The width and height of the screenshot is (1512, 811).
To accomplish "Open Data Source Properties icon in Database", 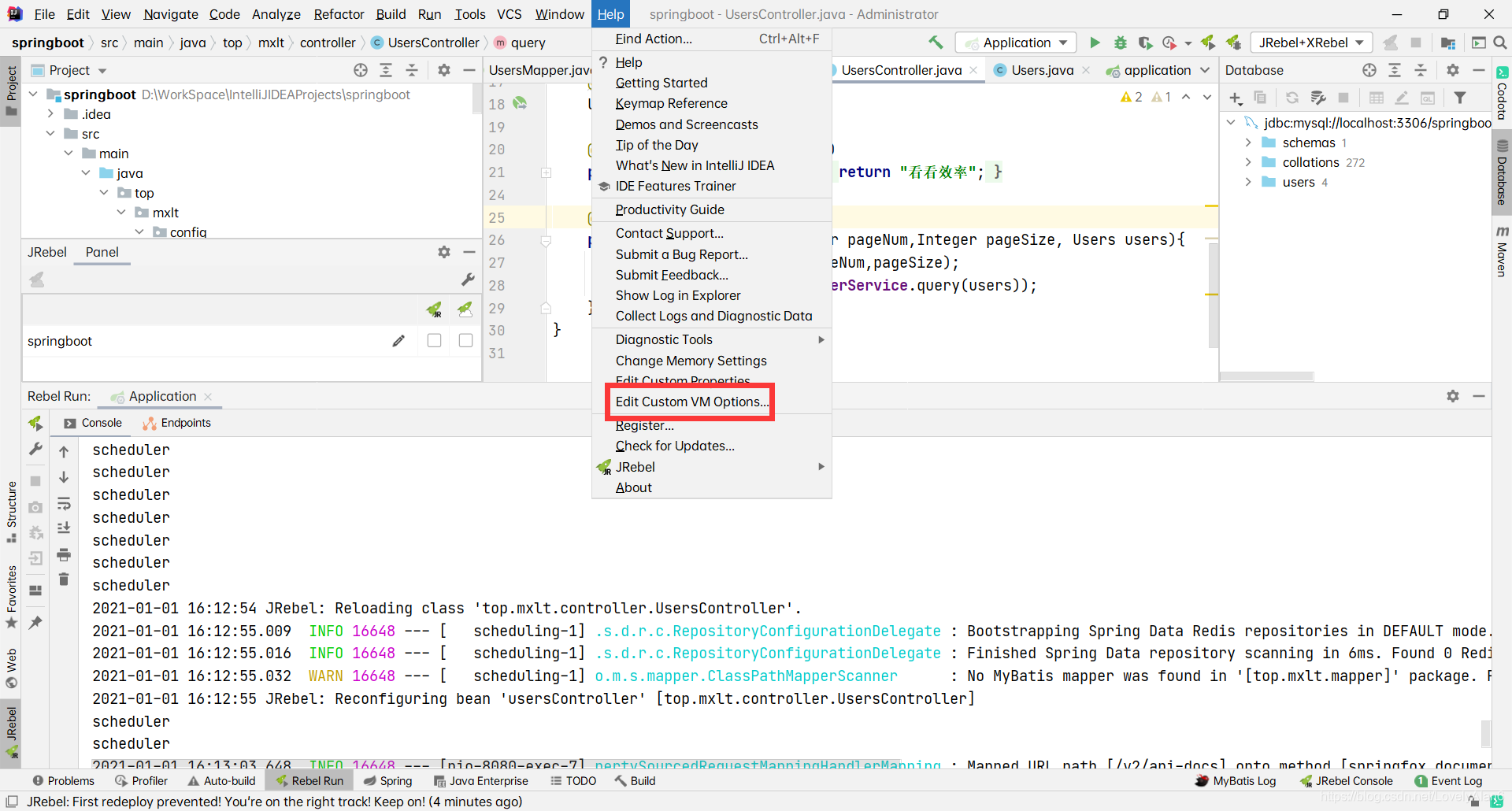I will (x=1317, y=98).
